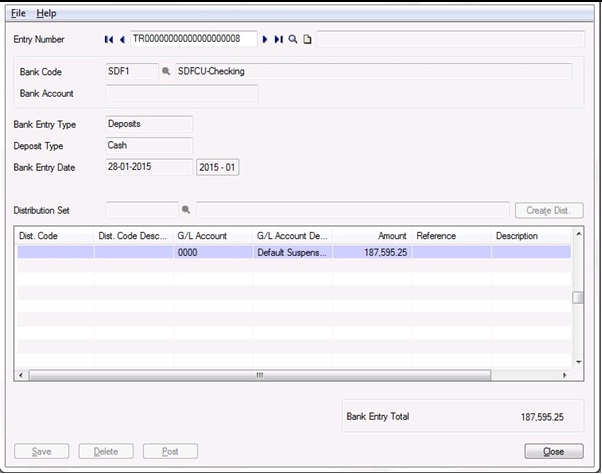Image resolution: width=602 pixels, height=474 pixels.
Task: Click the Bank Code field SDF1
Action: click(132, 71)
